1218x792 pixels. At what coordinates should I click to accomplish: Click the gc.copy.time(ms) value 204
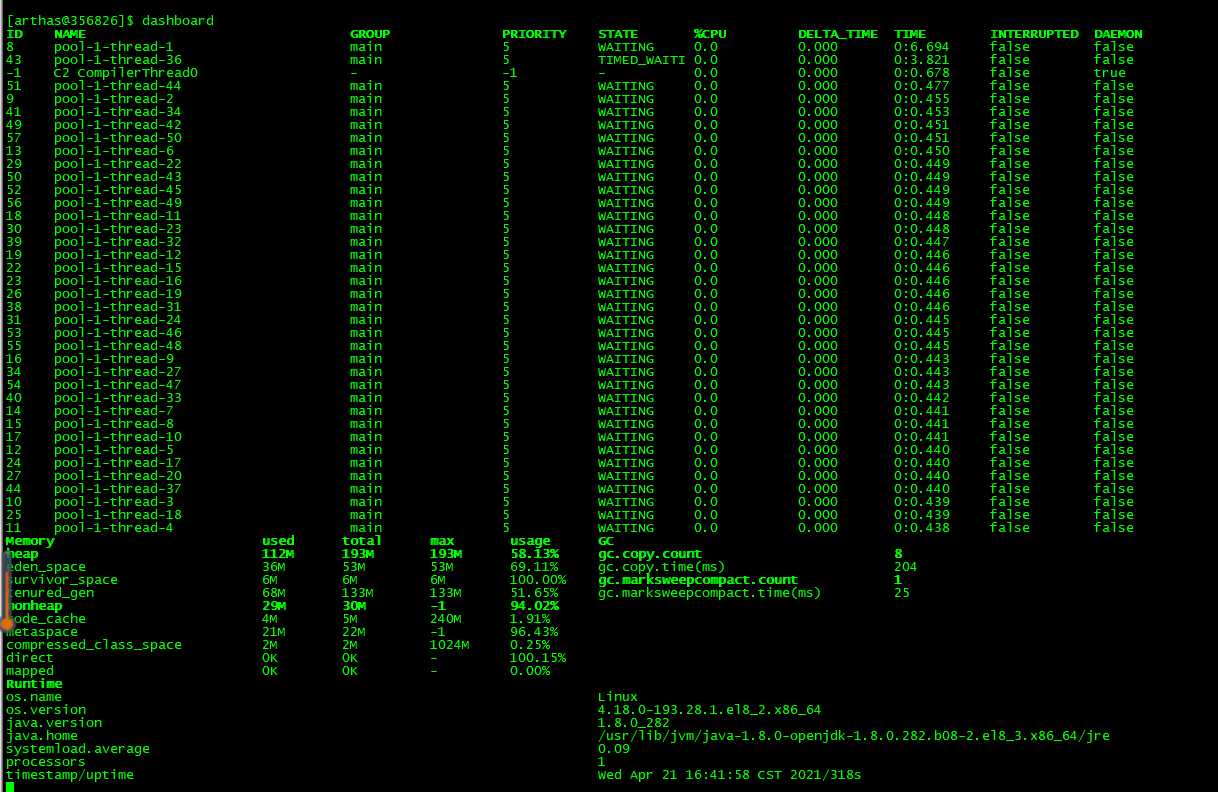coord(906,567)
